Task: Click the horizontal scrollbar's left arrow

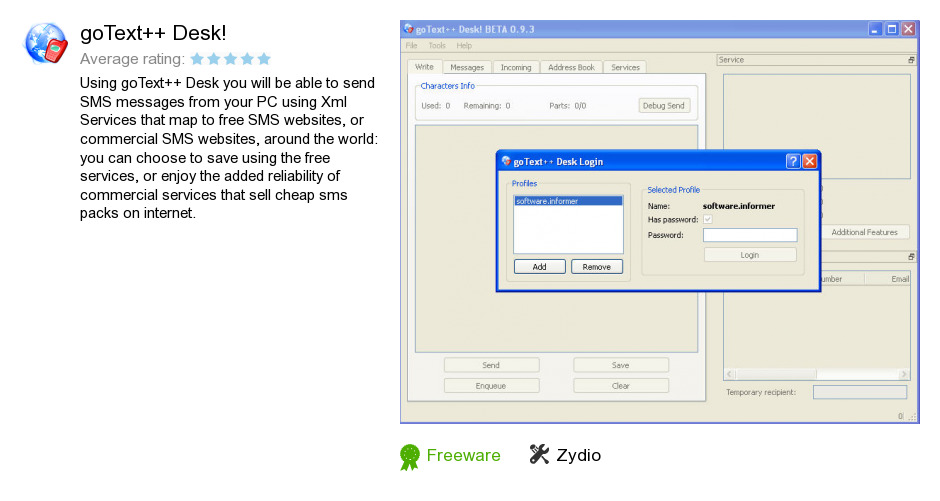Action: (x=730, y=374)
